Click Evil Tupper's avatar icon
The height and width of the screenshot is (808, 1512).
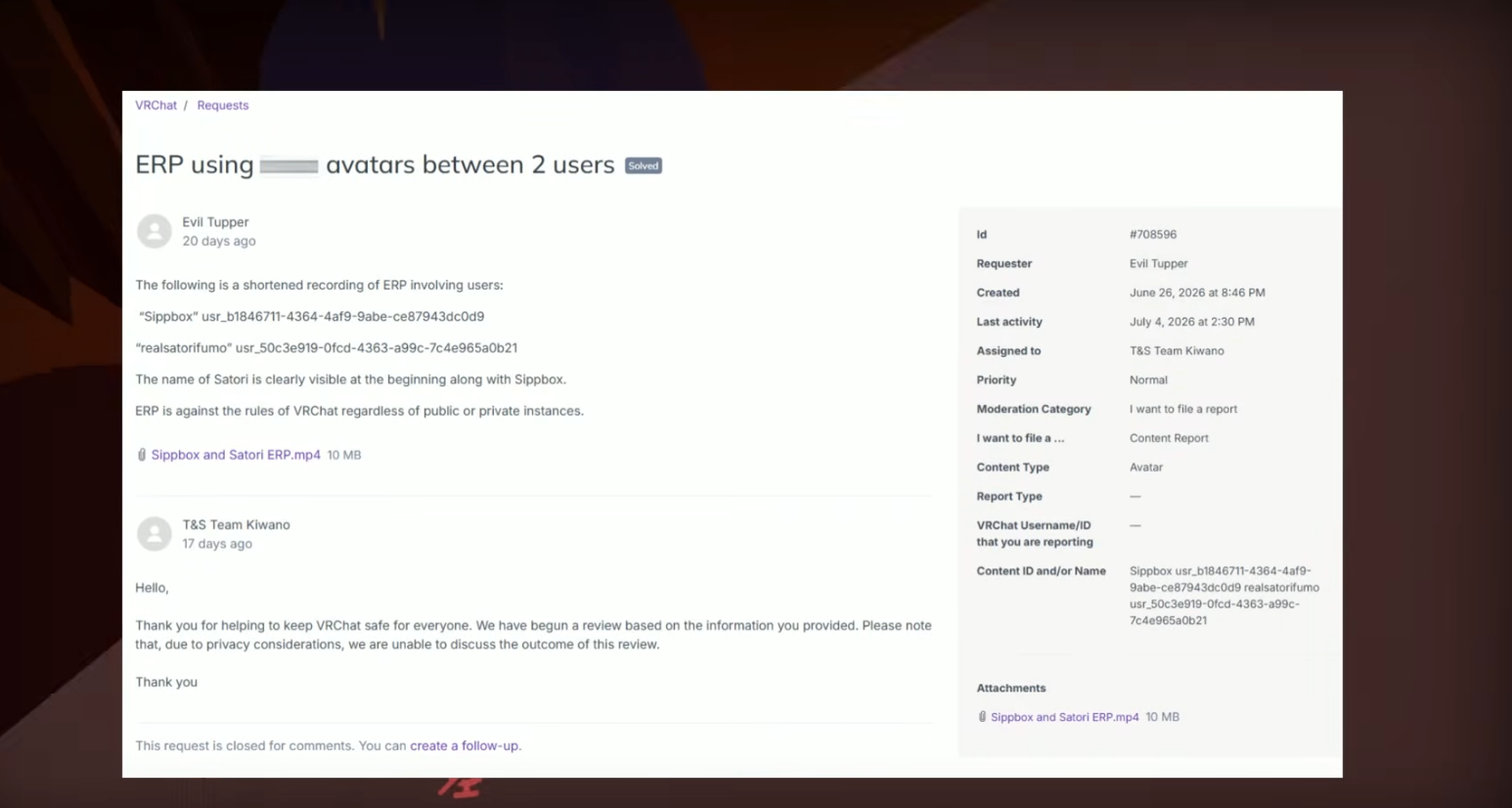(x=154, y=232)
